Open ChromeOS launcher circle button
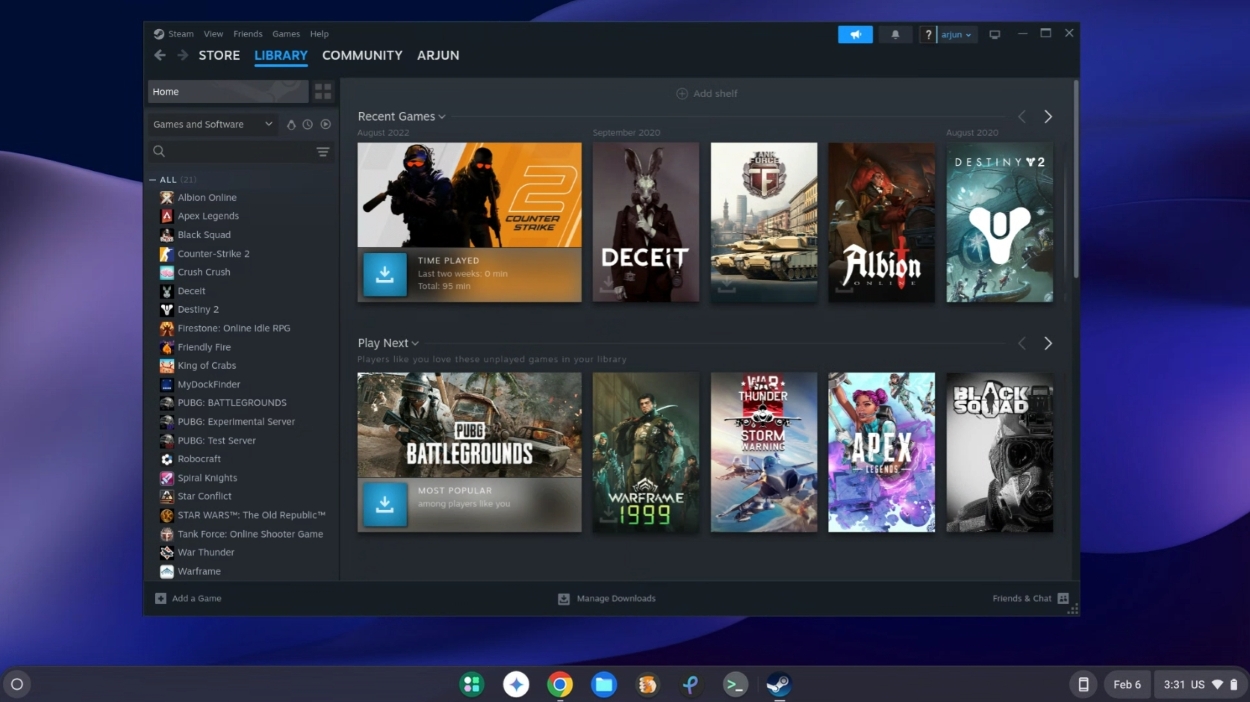1250x702 pixels. [16, 684]
